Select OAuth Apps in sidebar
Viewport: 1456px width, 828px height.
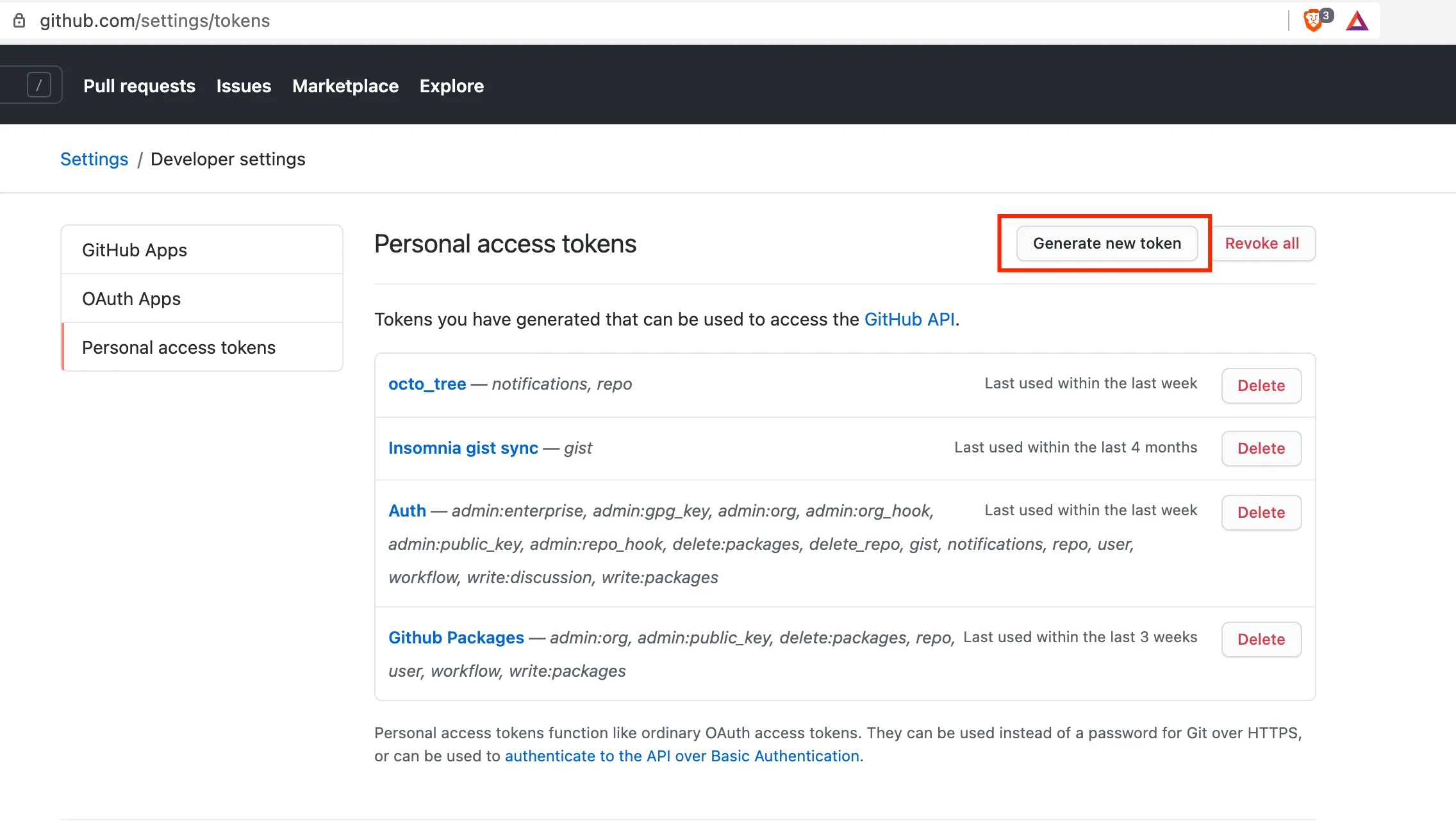point(202,299)
